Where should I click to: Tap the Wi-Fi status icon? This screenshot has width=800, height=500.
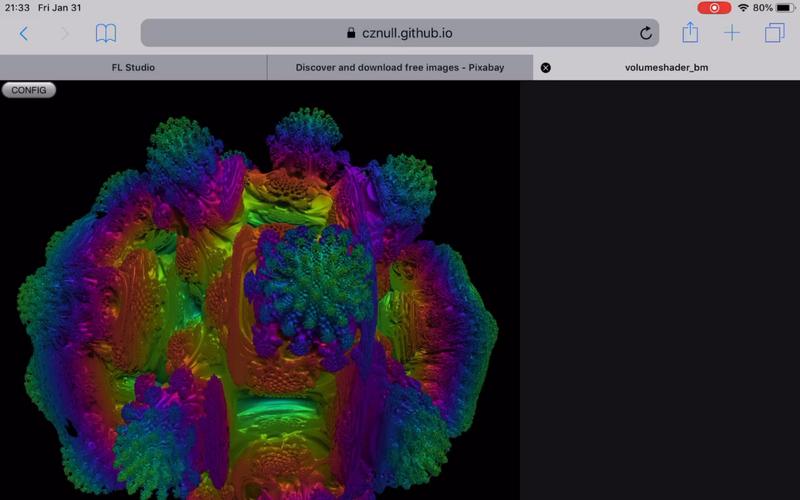coord(743,8)
